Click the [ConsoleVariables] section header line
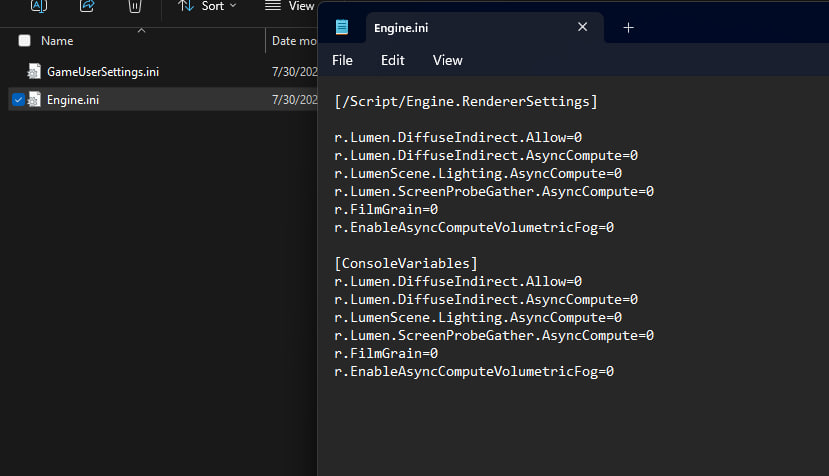 coord(406,263)
